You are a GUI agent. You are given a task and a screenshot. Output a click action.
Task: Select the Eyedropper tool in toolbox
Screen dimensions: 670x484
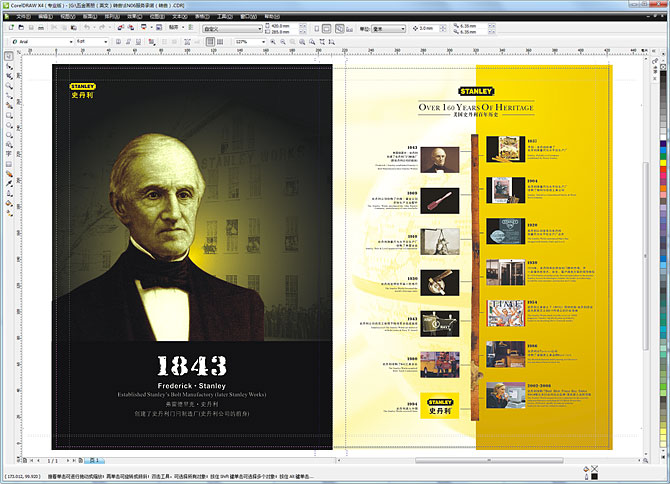click(8, 184)
